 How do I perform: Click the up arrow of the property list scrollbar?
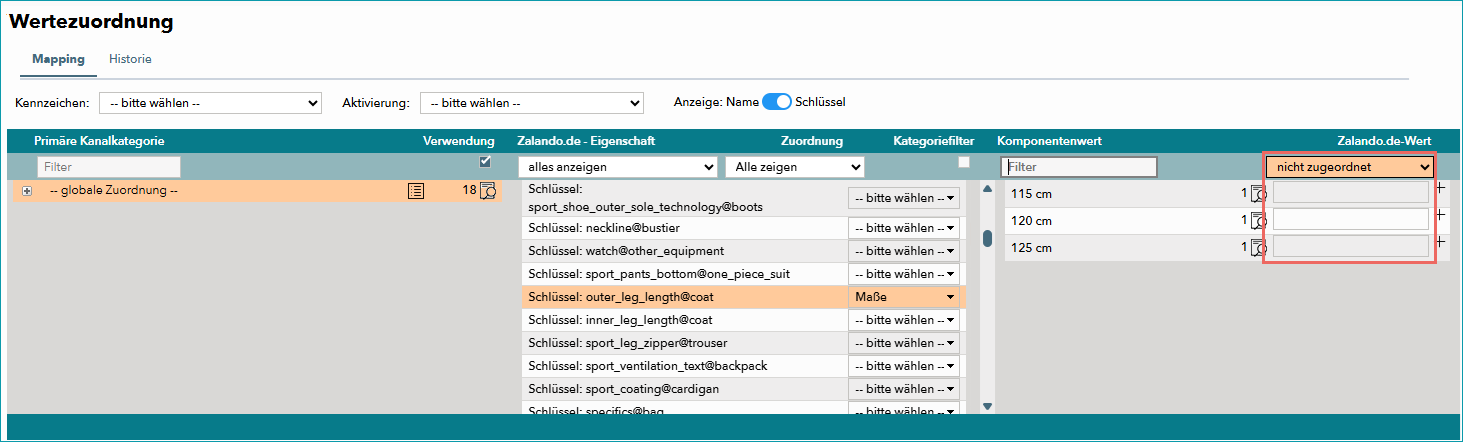click(x=987, y=188)
